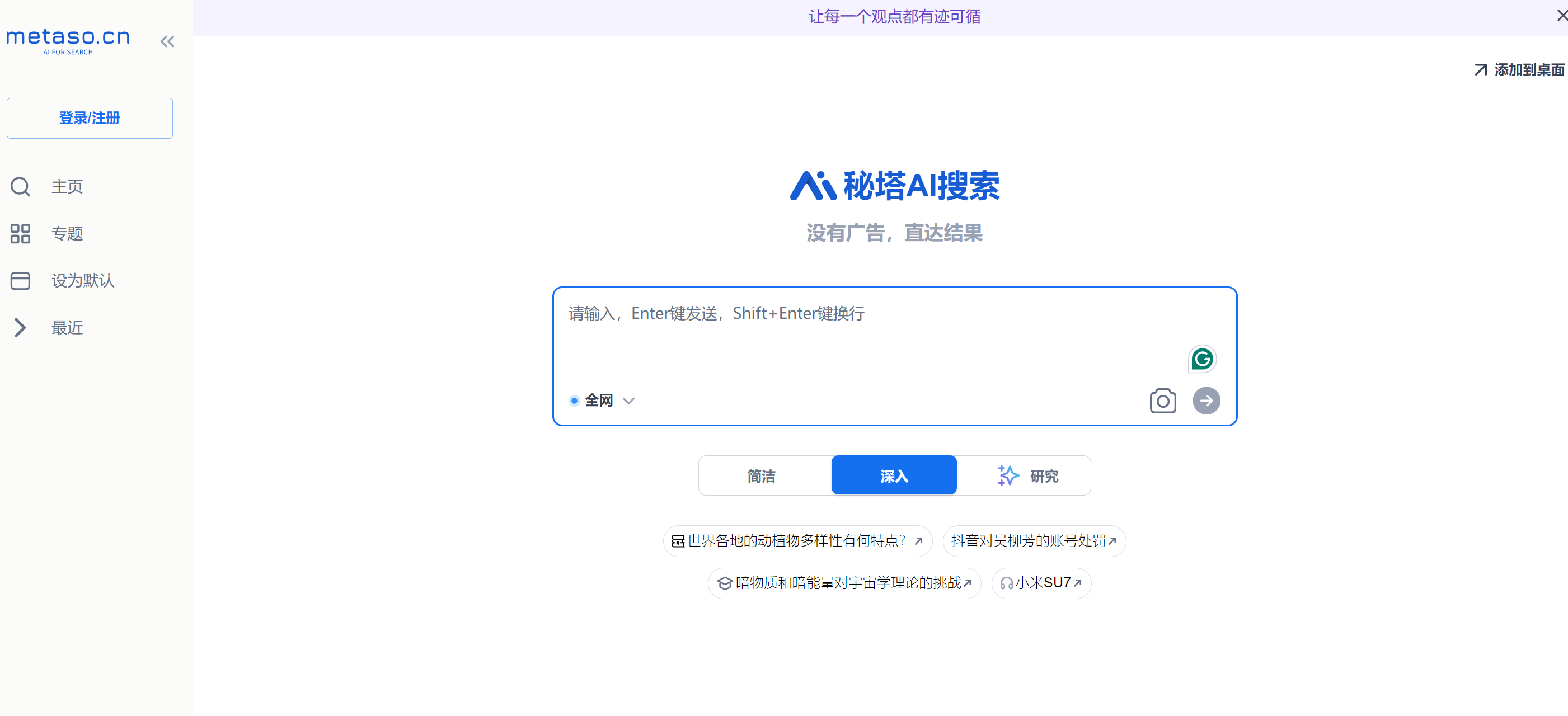Click the send arrow to submit search
Viewport: 1568px width, 716px height.
1206,401
